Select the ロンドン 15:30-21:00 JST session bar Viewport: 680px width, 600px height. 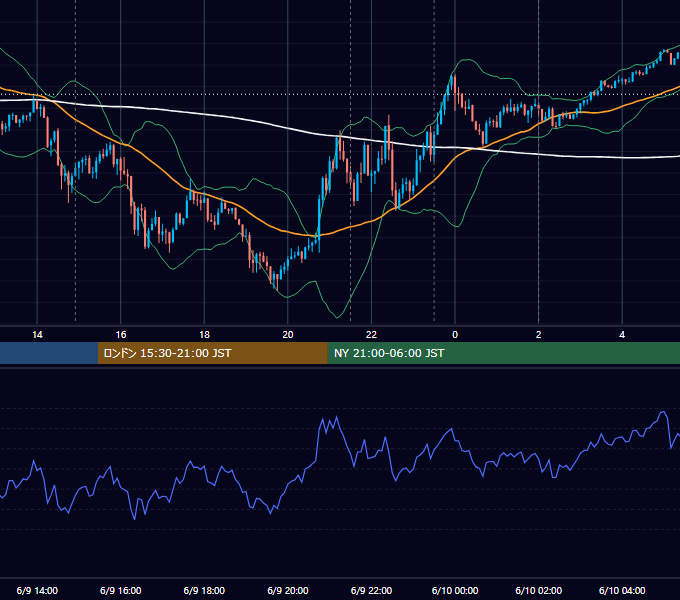[212, 353]
